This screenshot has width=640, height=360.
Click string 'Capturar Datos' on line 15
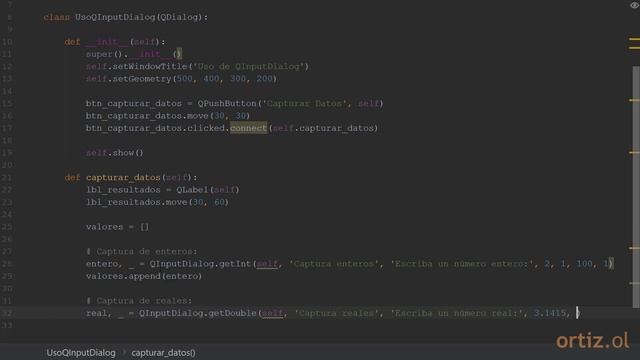pos(304,103)
